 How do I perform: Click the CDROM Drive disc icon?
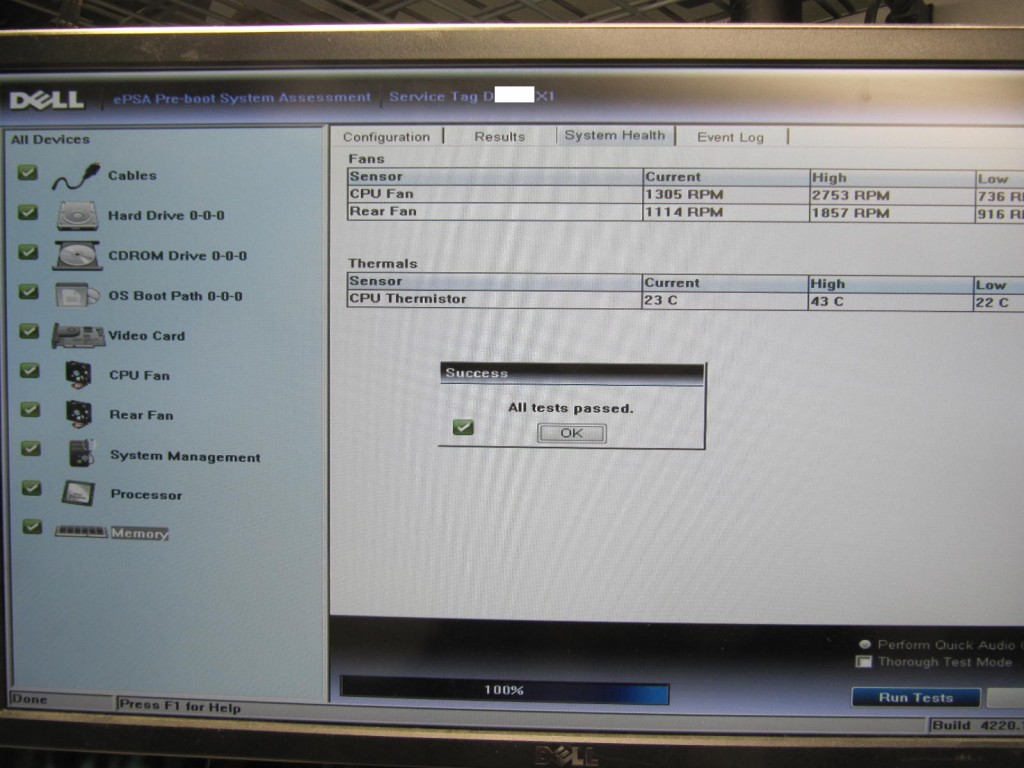coord(78,255)
